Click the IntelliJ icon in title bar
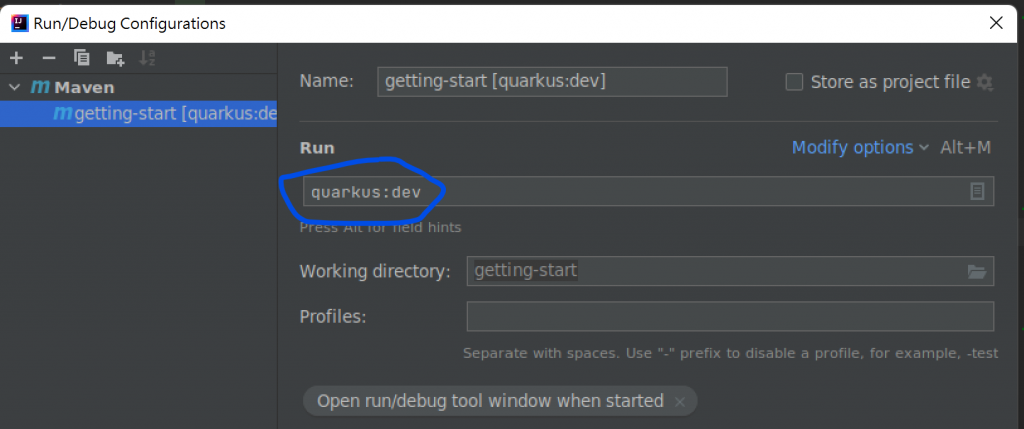Viewport: 1024px width, 429px height. tap(20, 24)
